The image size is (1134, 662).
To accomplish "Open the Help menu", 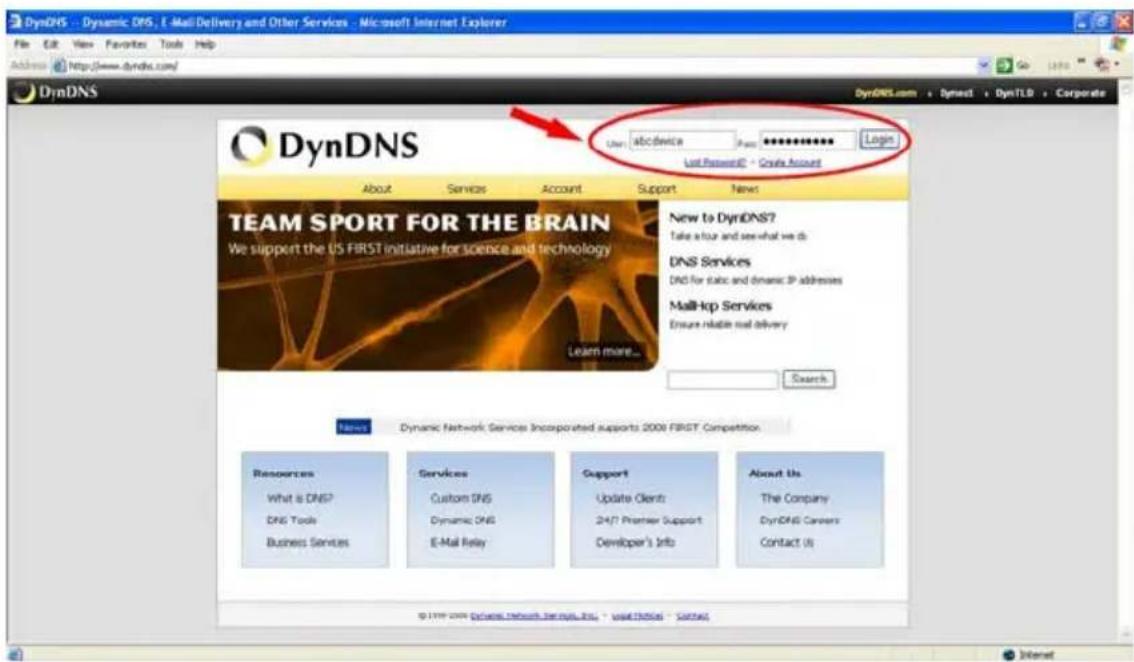I will (205, 44).
